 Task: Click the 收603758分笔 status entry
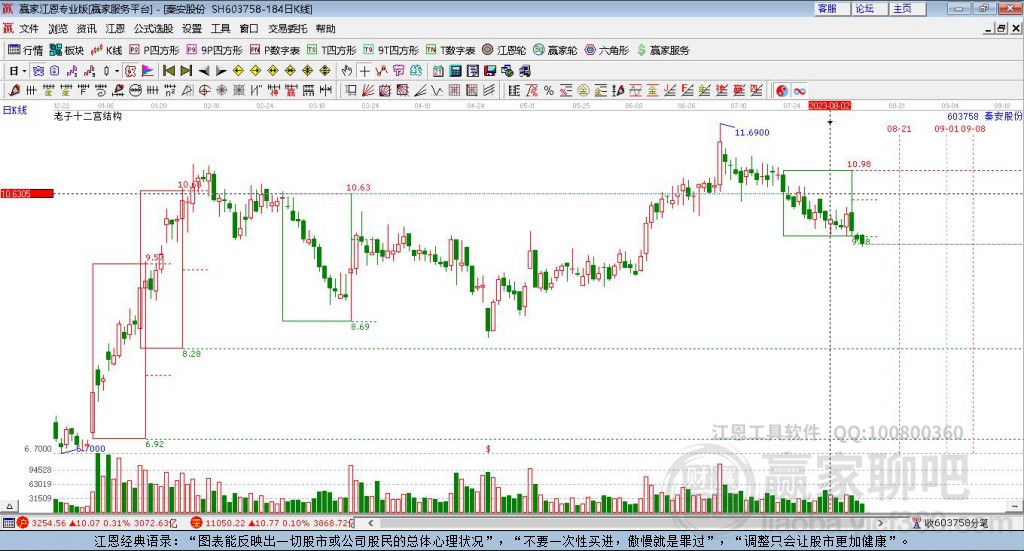coord(955,523)
